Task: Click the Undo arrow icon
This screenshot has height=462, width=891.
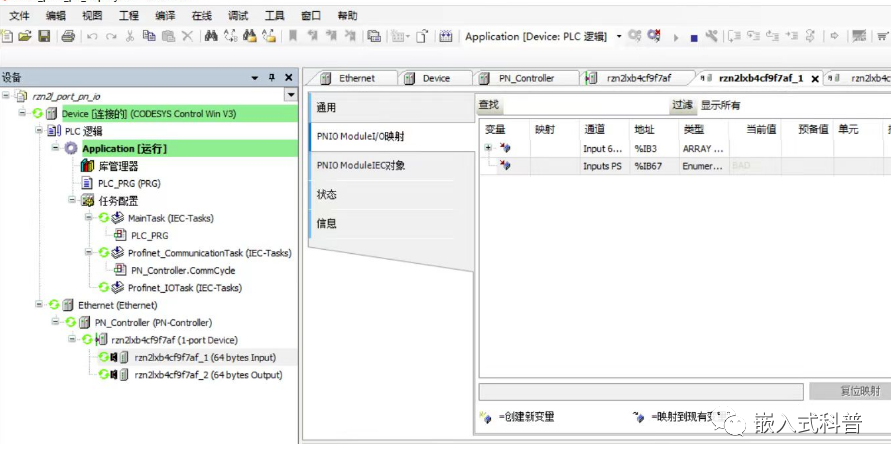Action: [x=92, y=36]
